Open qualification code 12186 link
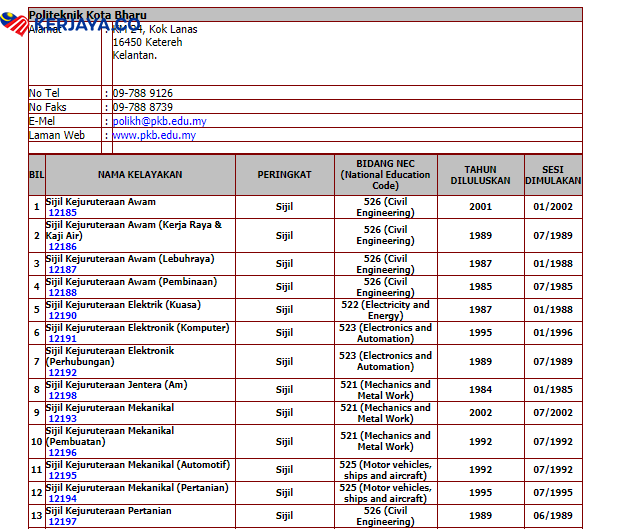This screenshot has width=634, height=529. (63, 246)
